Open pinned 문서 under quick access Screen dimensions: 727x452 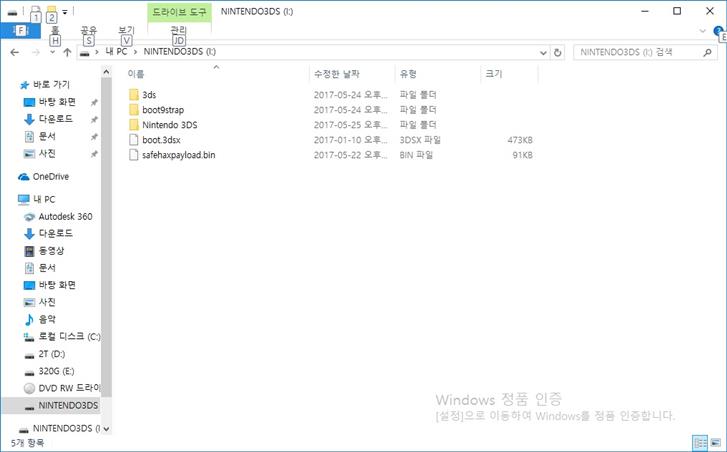click(x=47, y=136)
